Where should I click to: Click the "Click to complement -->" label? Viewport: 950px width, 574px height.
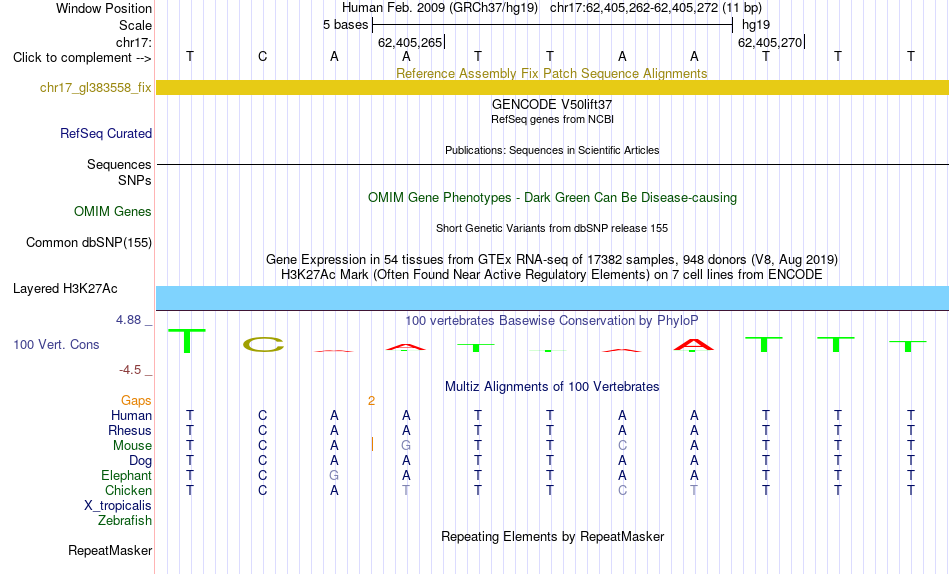coord(82,58)
